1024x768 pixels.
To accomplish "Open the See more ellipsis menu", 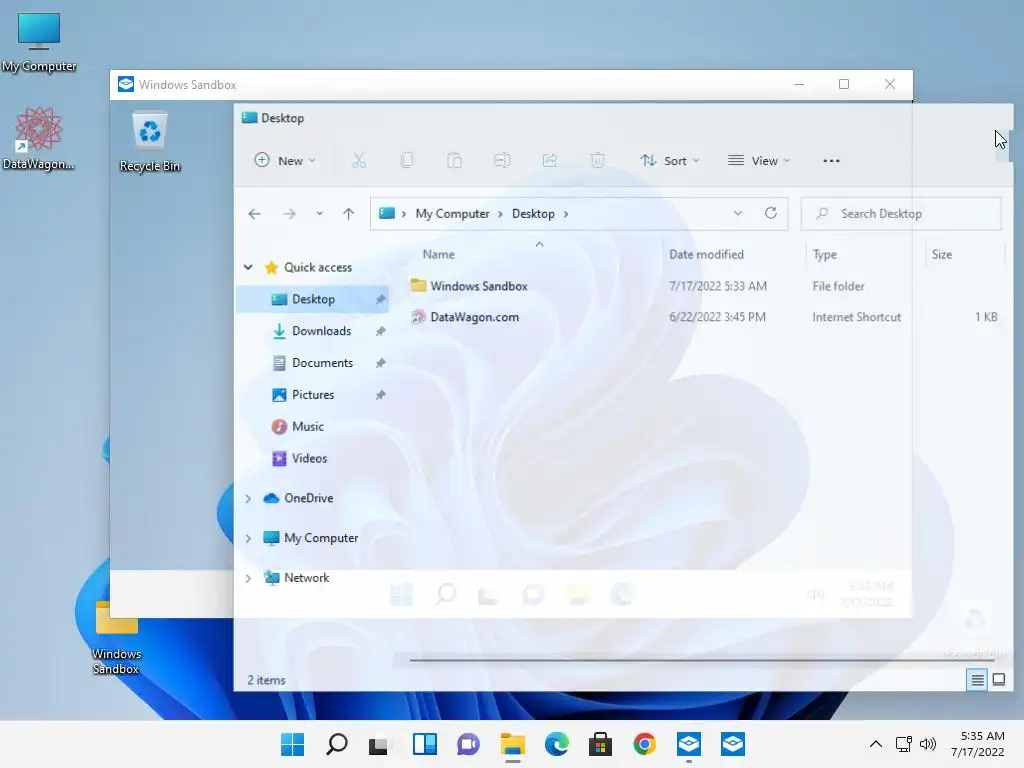I will pyautogui.click(x=831, y=161).
